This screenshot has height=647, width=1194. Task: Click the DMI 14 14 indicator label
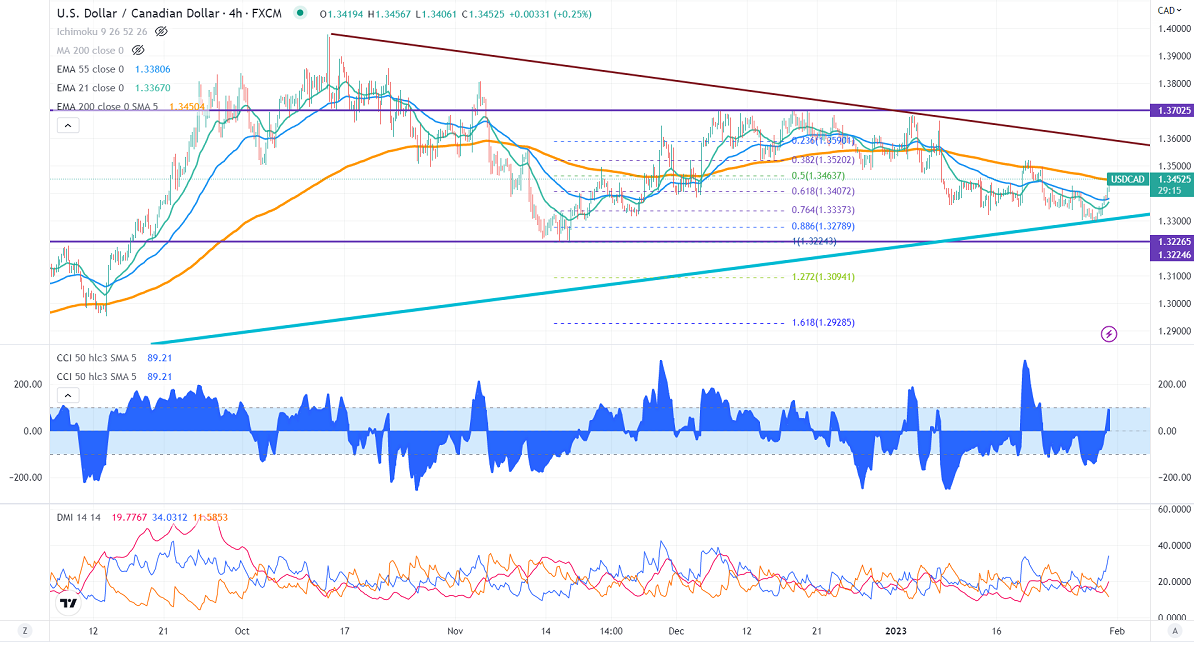(76, 517)
